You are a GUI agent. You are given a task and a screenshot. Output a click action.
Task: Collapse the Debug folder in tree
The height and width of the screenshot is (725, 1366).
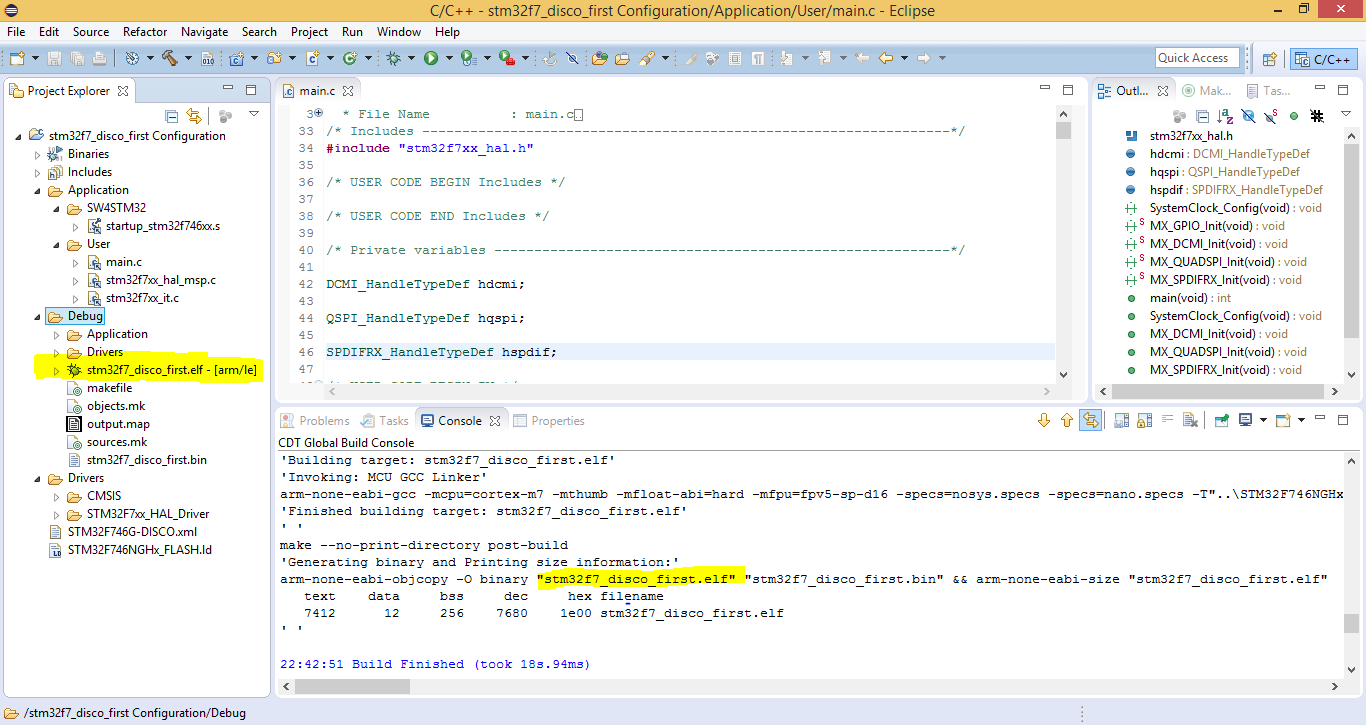click(39, 317)
